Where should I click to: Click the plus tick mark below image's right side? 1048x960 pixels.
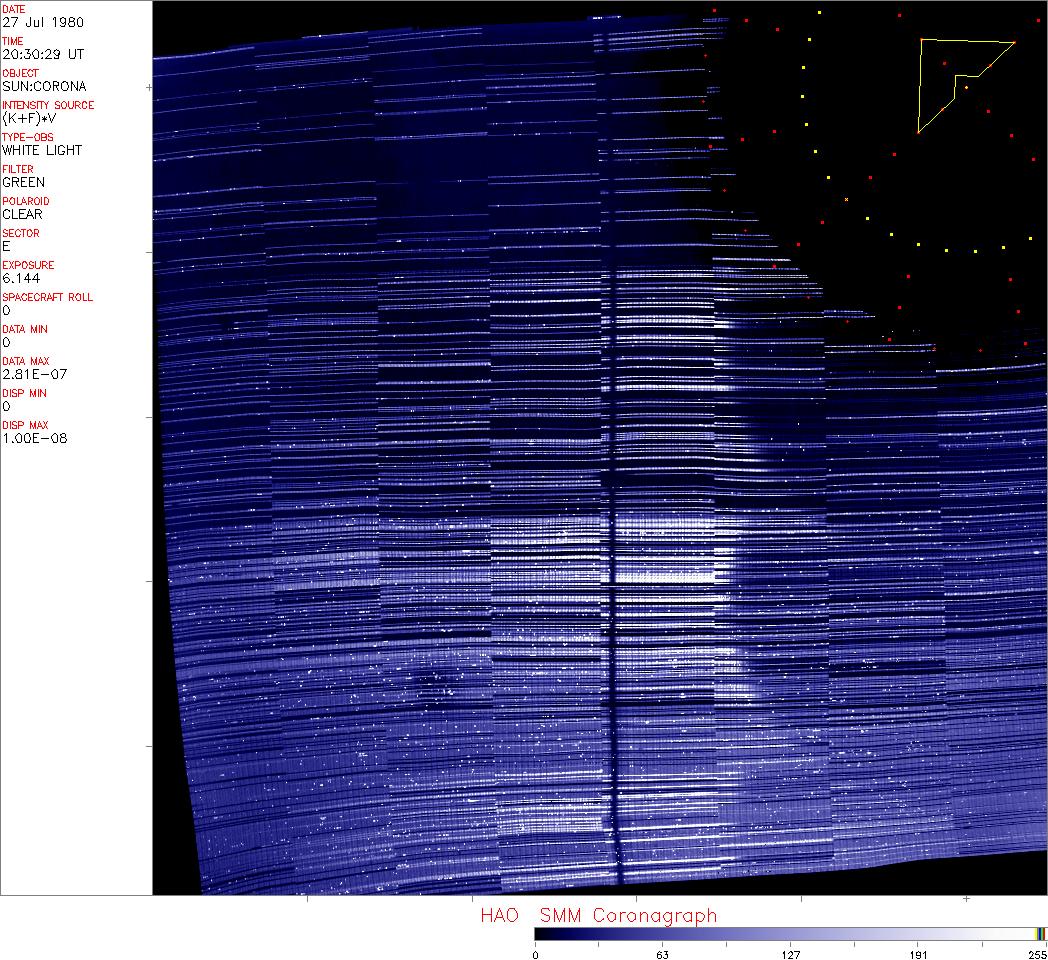[966, 899]
